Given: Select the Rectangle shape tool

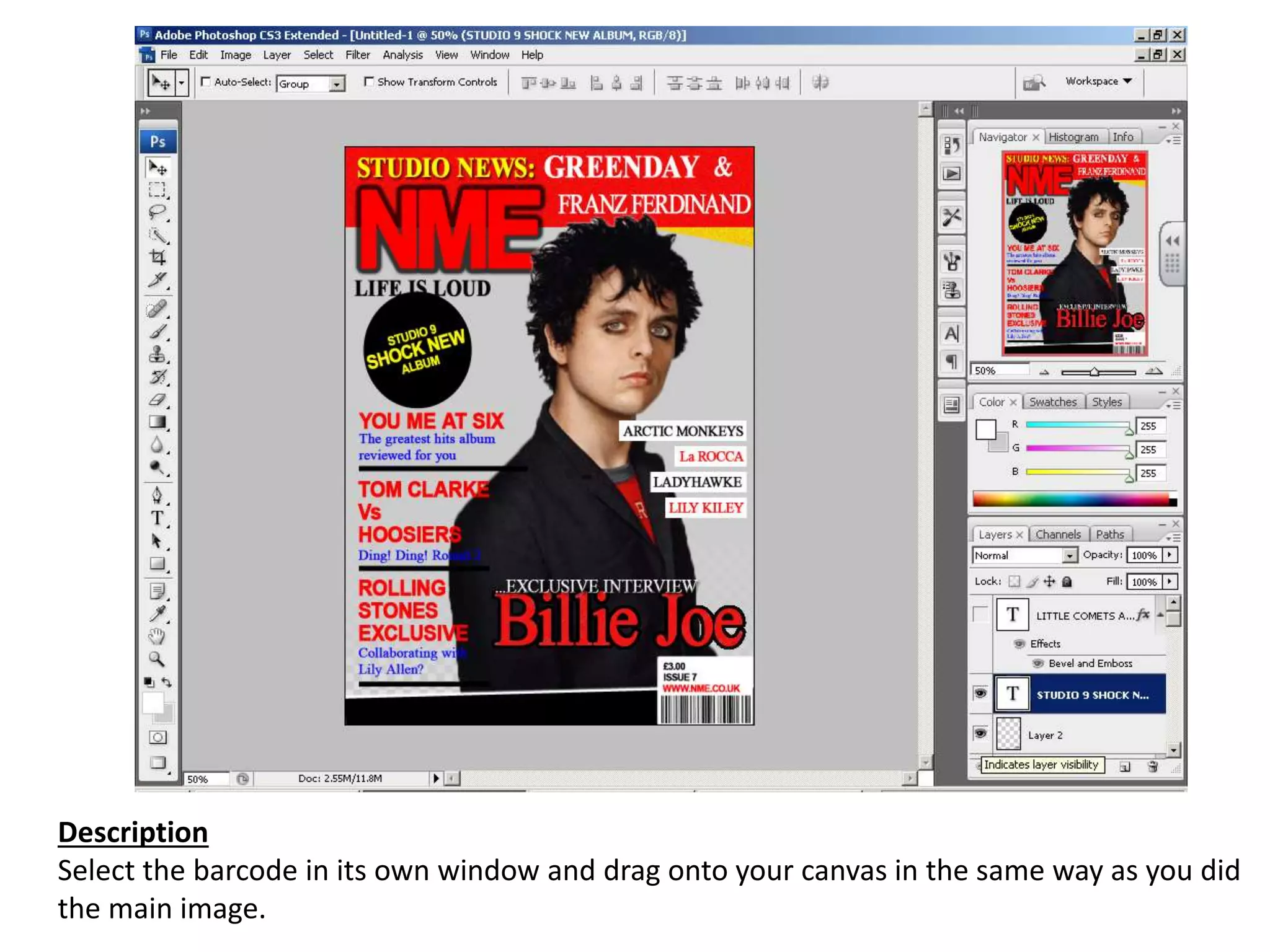Looking at the screenshot, I should (158, 564).
